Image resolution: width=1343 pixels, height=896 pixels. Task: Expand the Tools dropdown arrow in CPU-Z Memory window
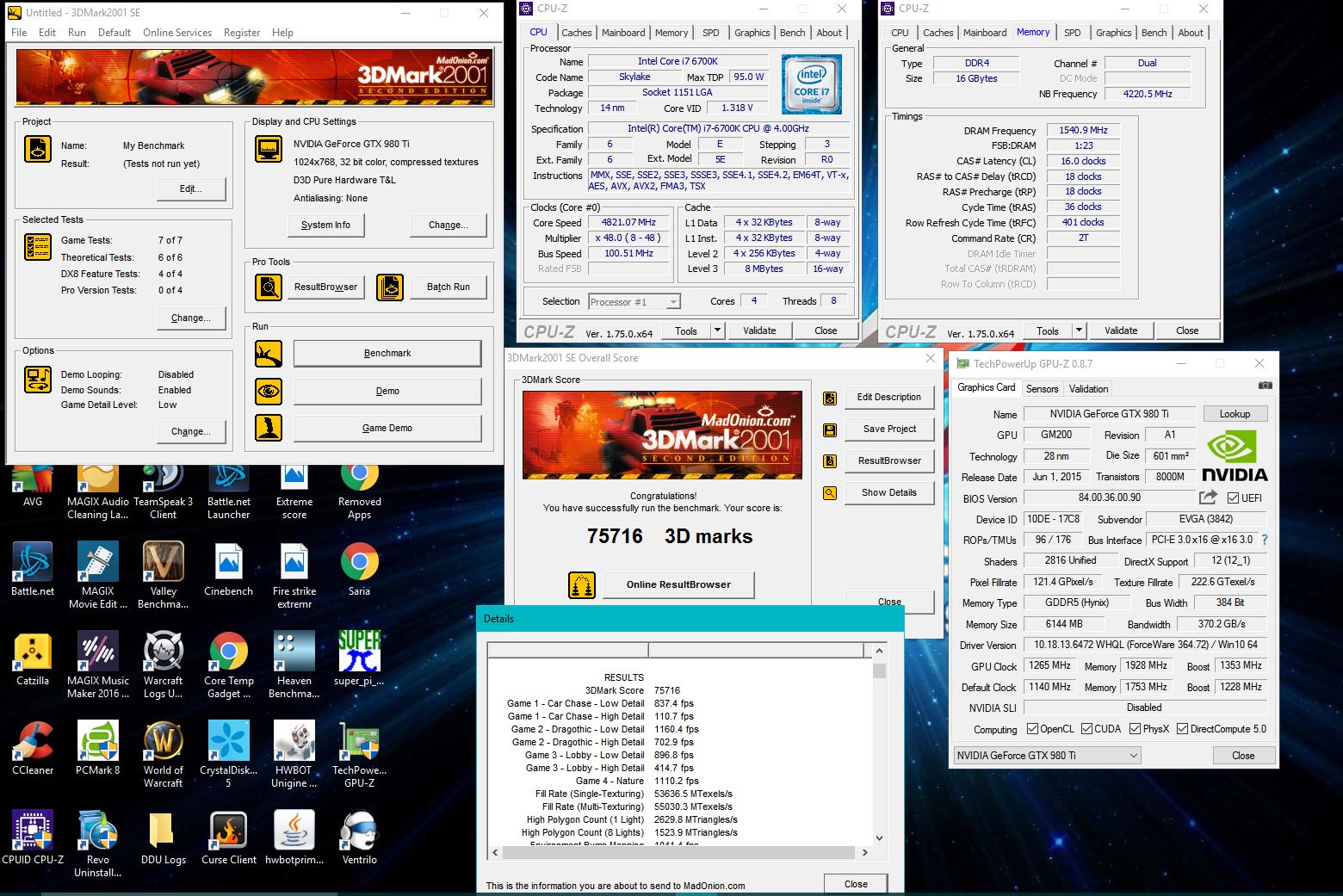coord(1079,331)
